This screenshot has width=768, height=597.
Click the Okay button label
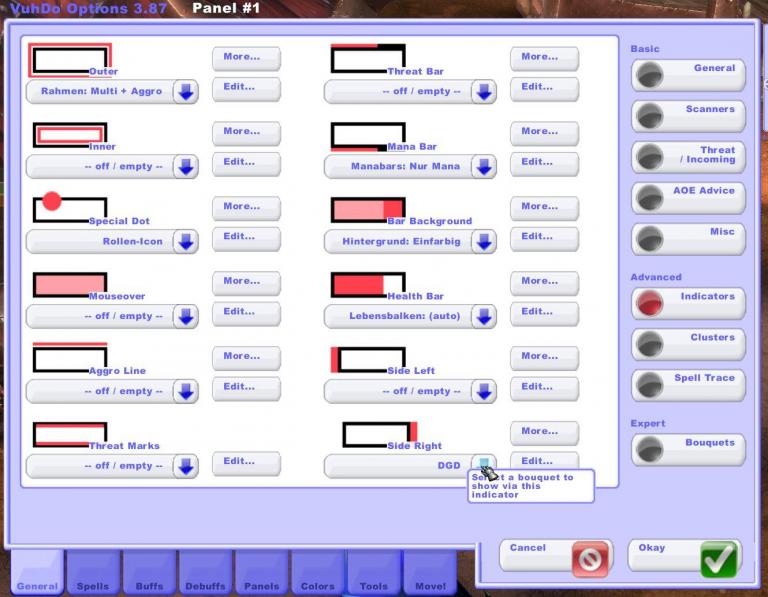pos(651,548)
